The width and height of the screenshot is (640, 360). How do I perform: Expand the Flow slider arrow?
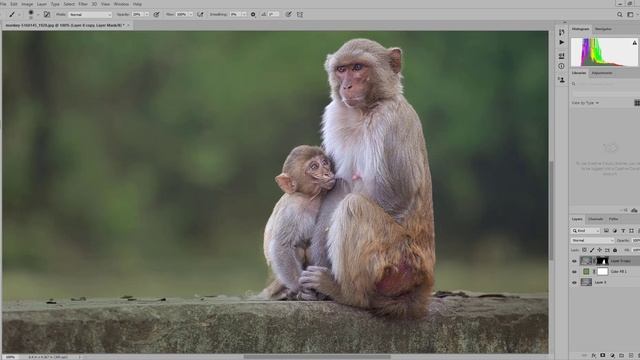pyautogui.click(x=191, y=14)
